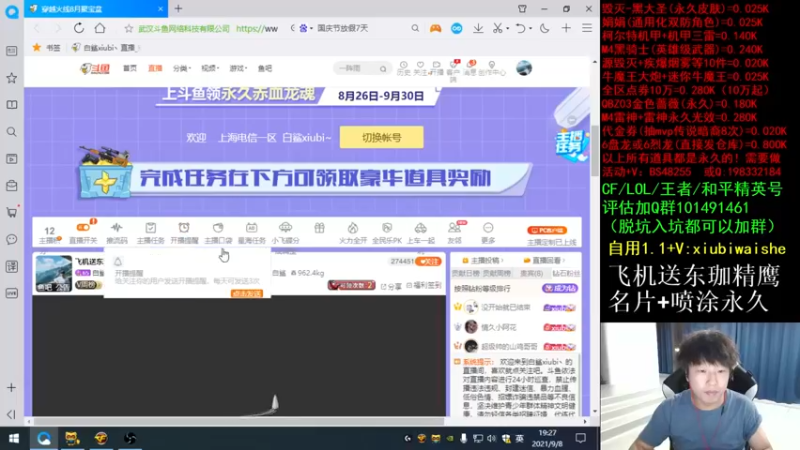
Task: Open the 书签 bookmarks folder
Action: (47, 47)
